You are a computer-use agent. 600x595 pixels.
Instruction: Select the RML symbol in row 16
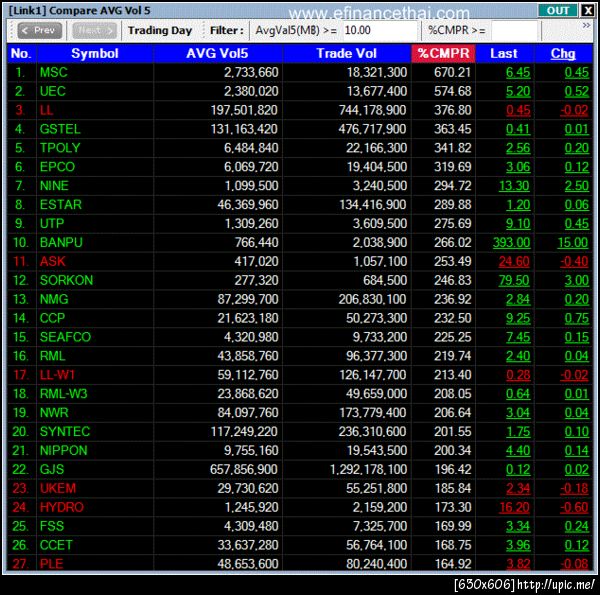coord(52,356)
